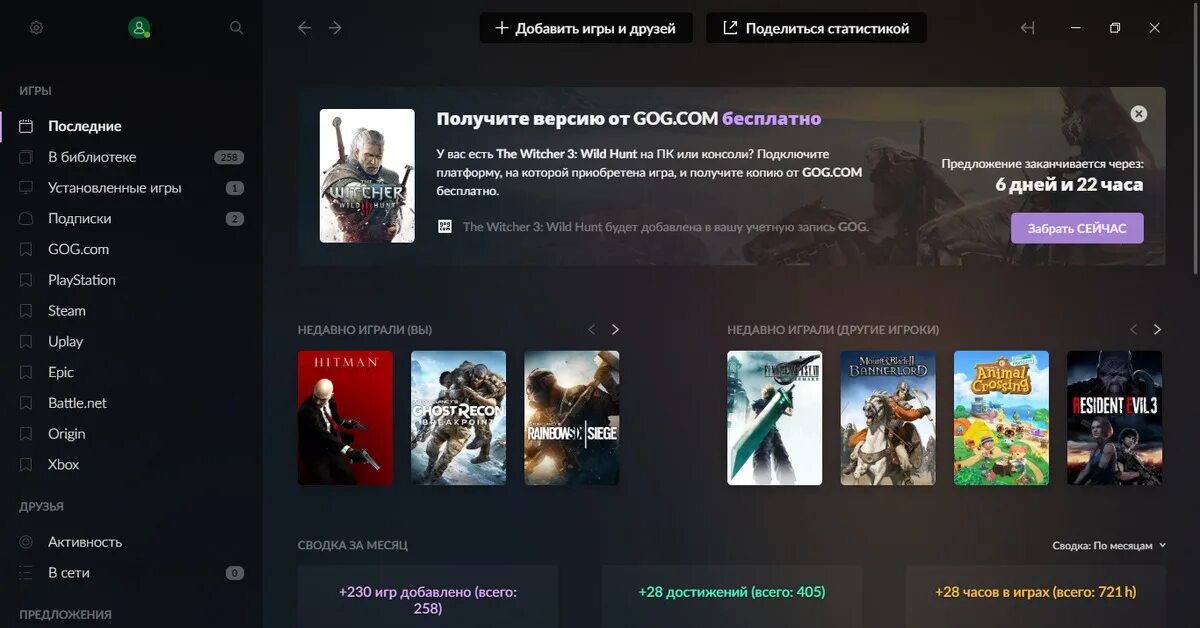Click the share icon on Поделиться статистикой

tap(730, 28)
